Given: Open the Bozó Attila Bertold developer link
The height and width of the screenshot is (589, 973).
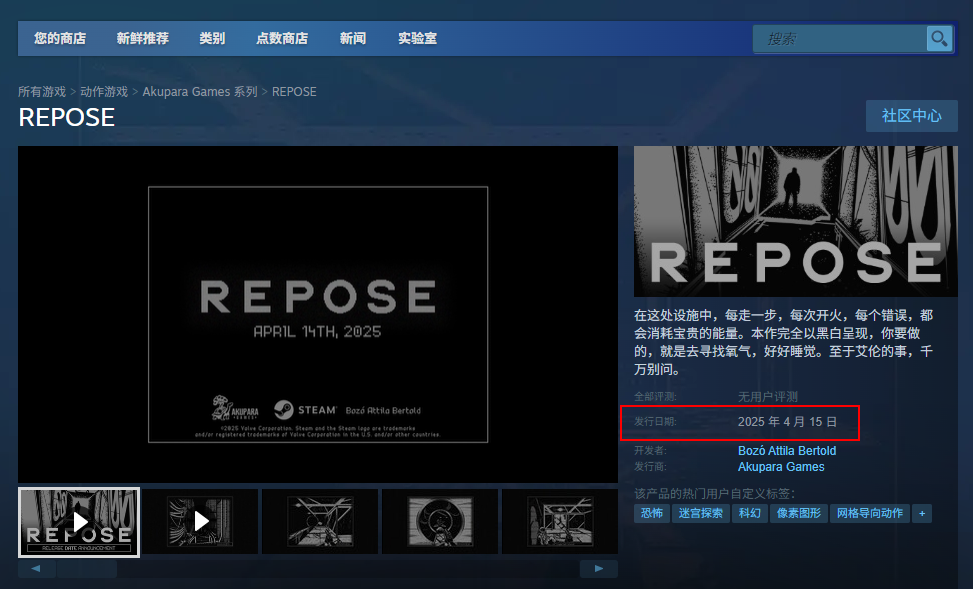Looking at the screenshot, I should [x=788, y=450].
